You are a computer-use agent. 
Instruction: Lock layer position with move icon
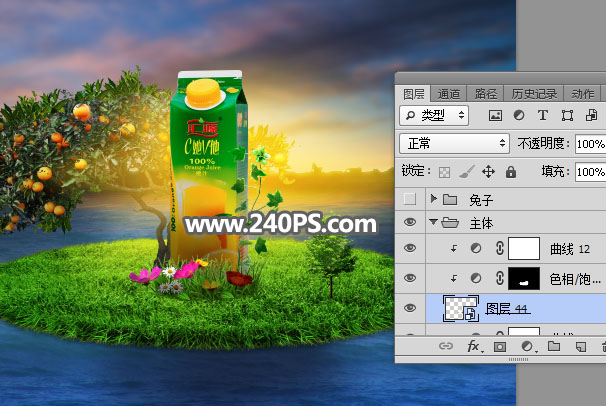coord(489,171)
